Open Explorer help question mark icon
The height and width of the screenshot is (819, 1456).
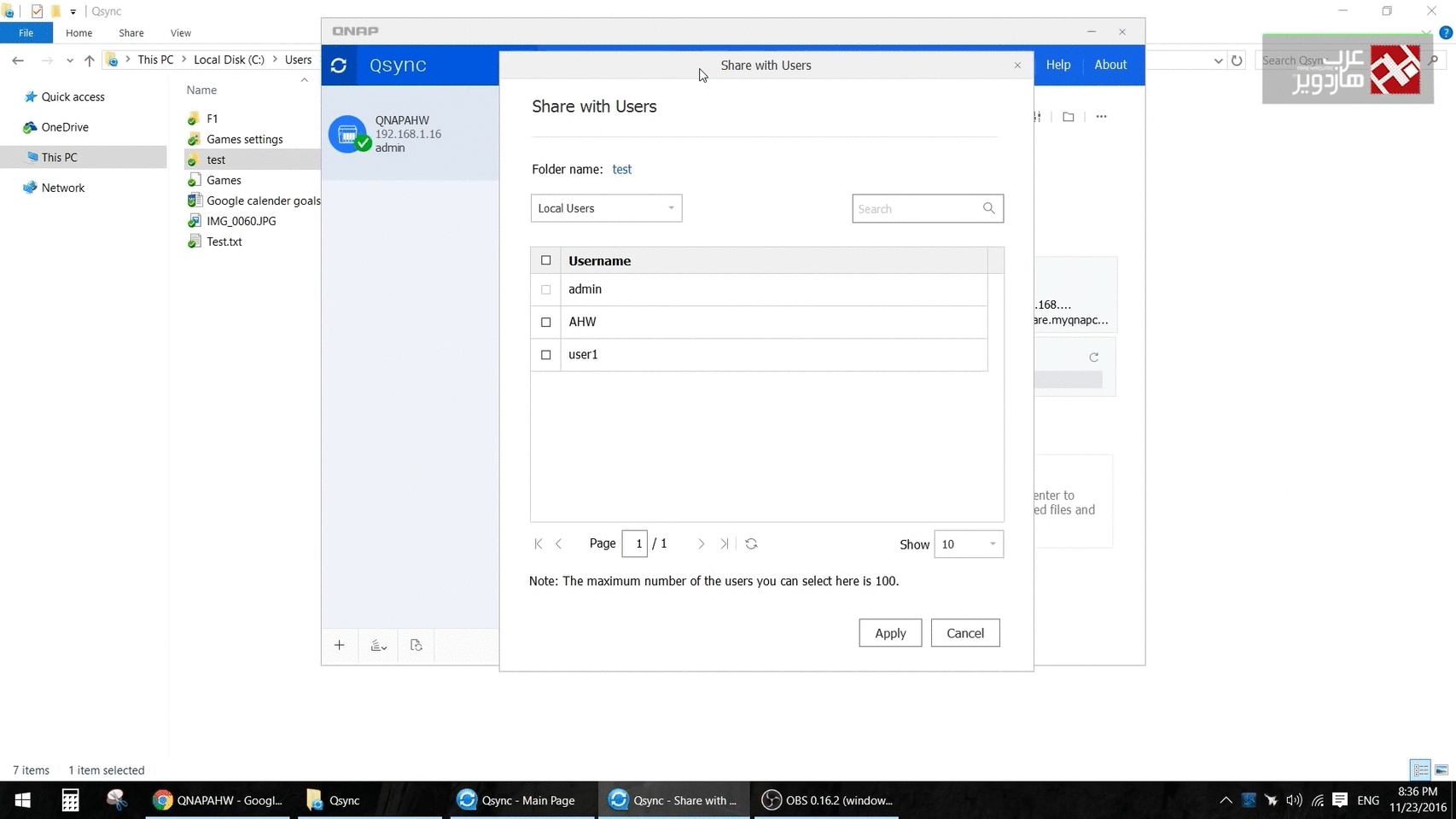click(x=1446, y=32)
